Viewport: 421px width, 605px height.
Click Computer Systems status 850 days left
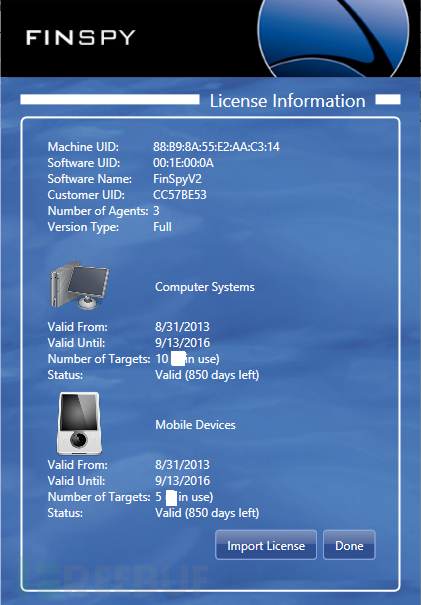207,375
